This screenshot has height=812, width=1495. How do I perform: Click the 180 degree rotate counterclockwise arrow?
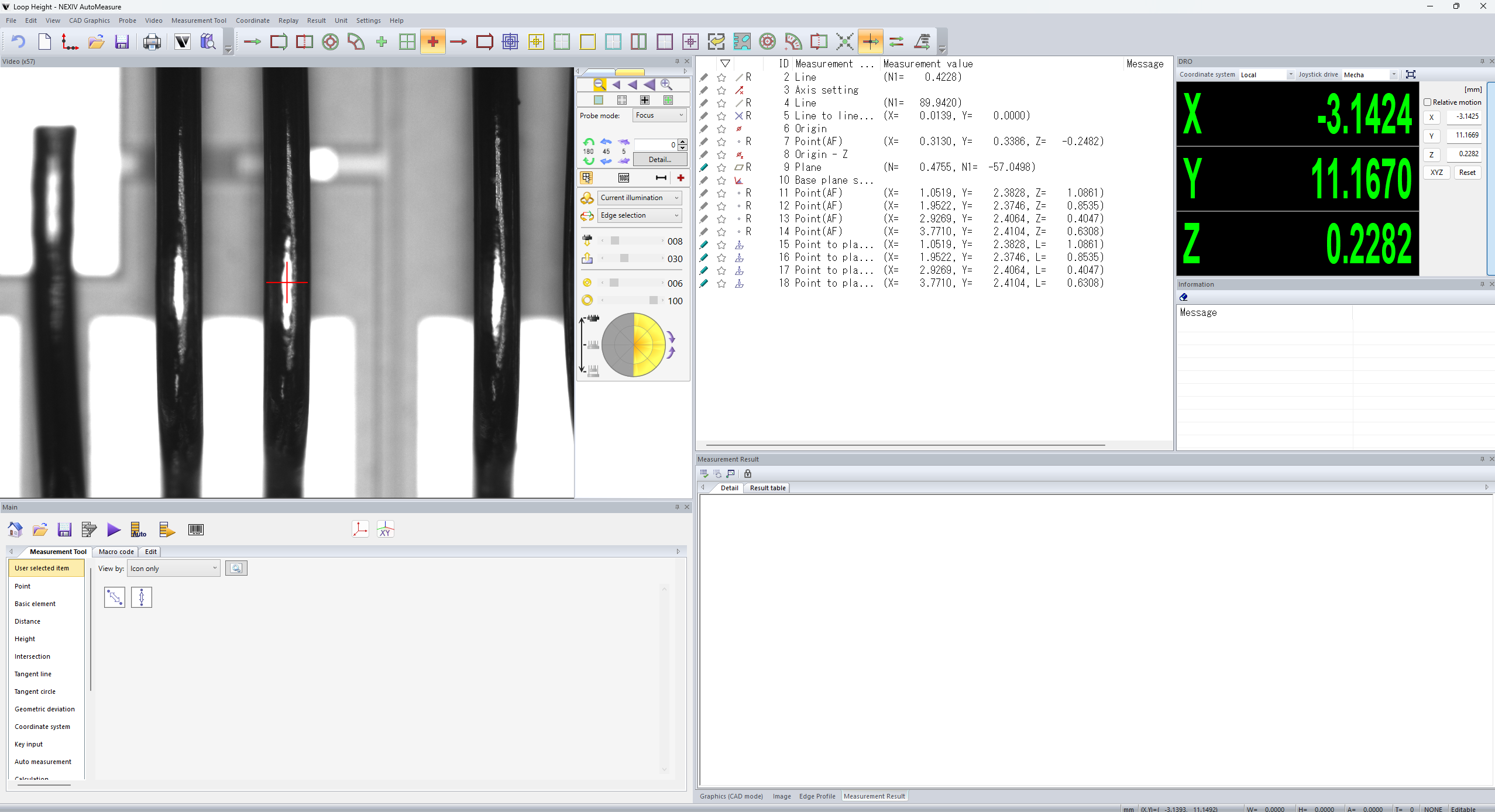pyautogui.click(x=589, y=142)
